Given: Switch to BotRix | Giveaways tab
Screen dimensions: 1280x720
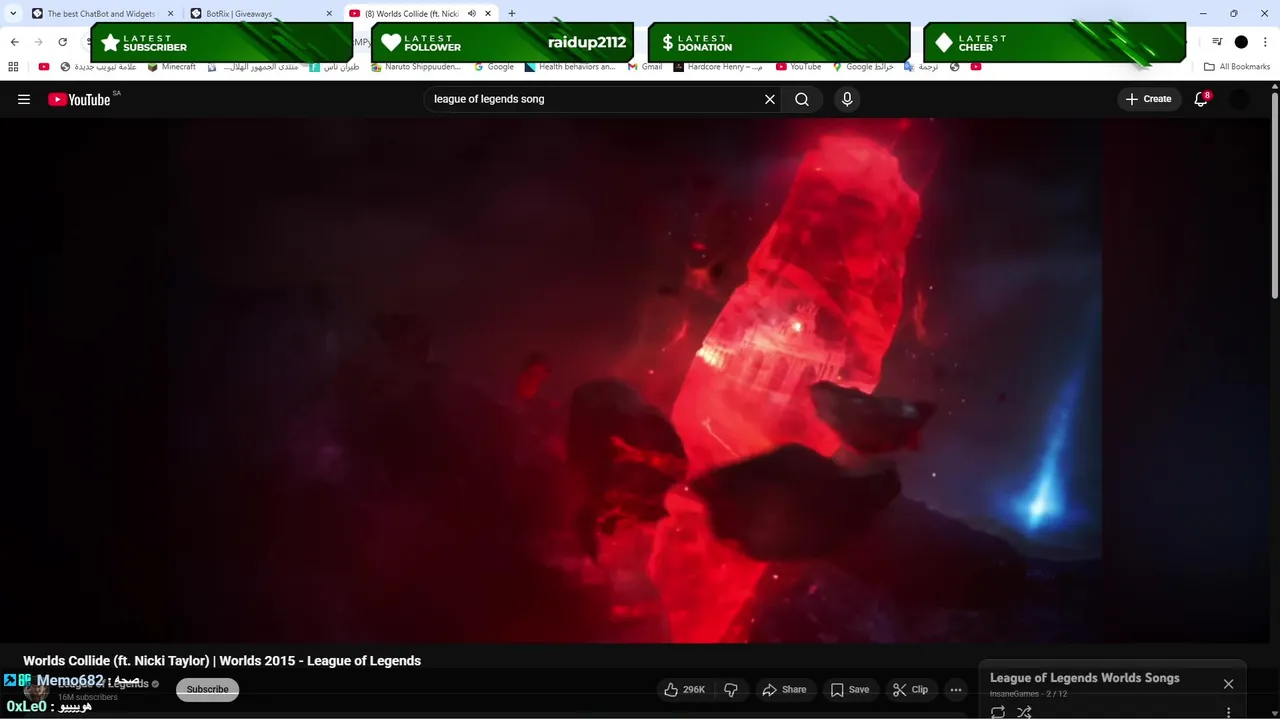Looking at the screenshot, I should coord(262,14).
